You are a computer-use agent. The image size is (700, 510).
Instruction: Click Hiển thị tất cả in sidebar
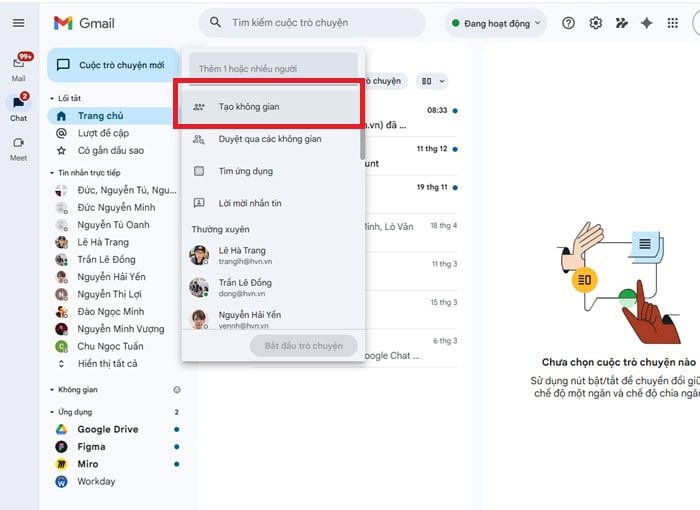pyautogui.click(x=107, y=364)
